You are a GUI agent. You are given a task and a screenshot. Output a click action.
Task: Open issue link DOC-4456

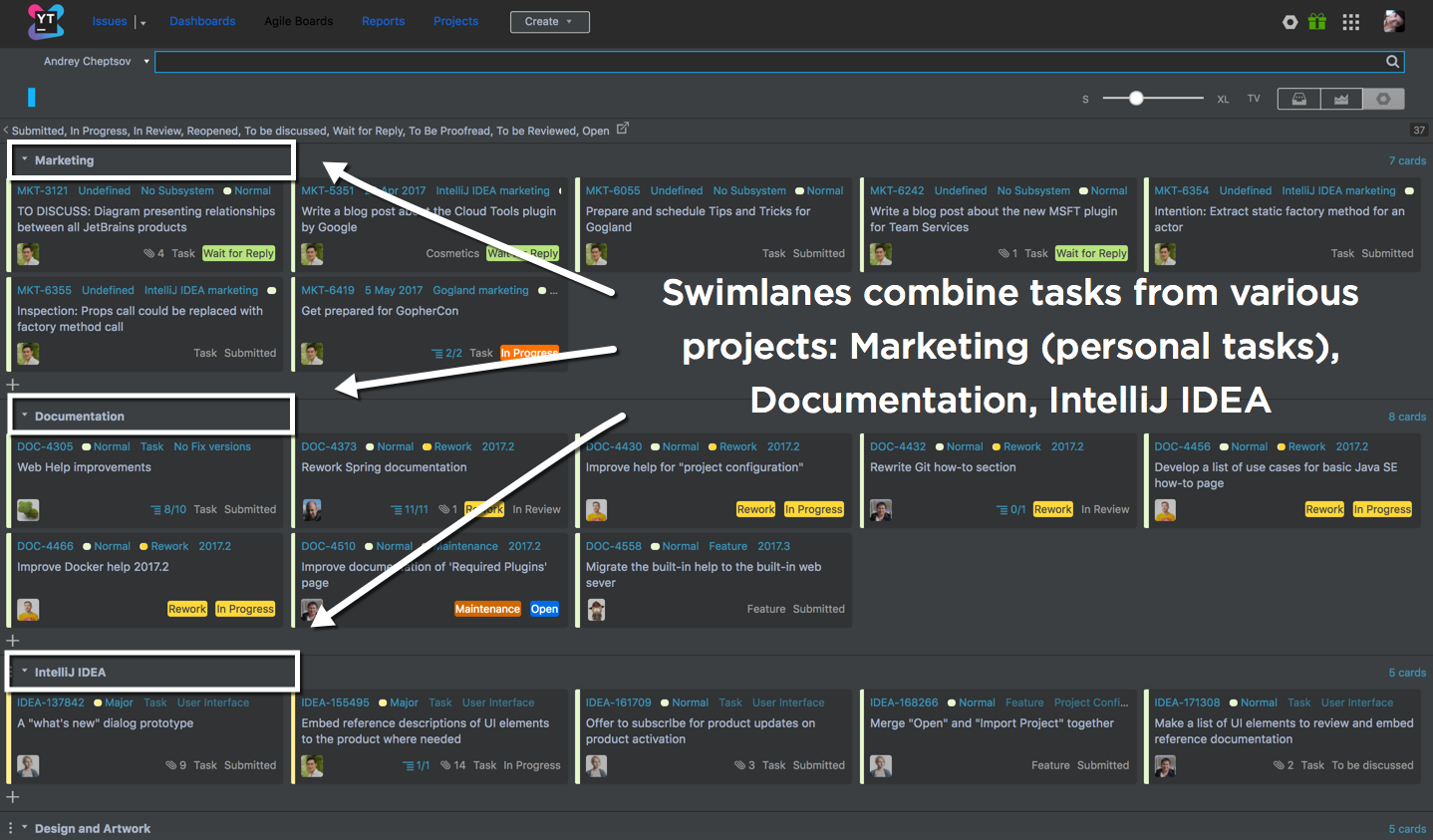coord(1183,447)
